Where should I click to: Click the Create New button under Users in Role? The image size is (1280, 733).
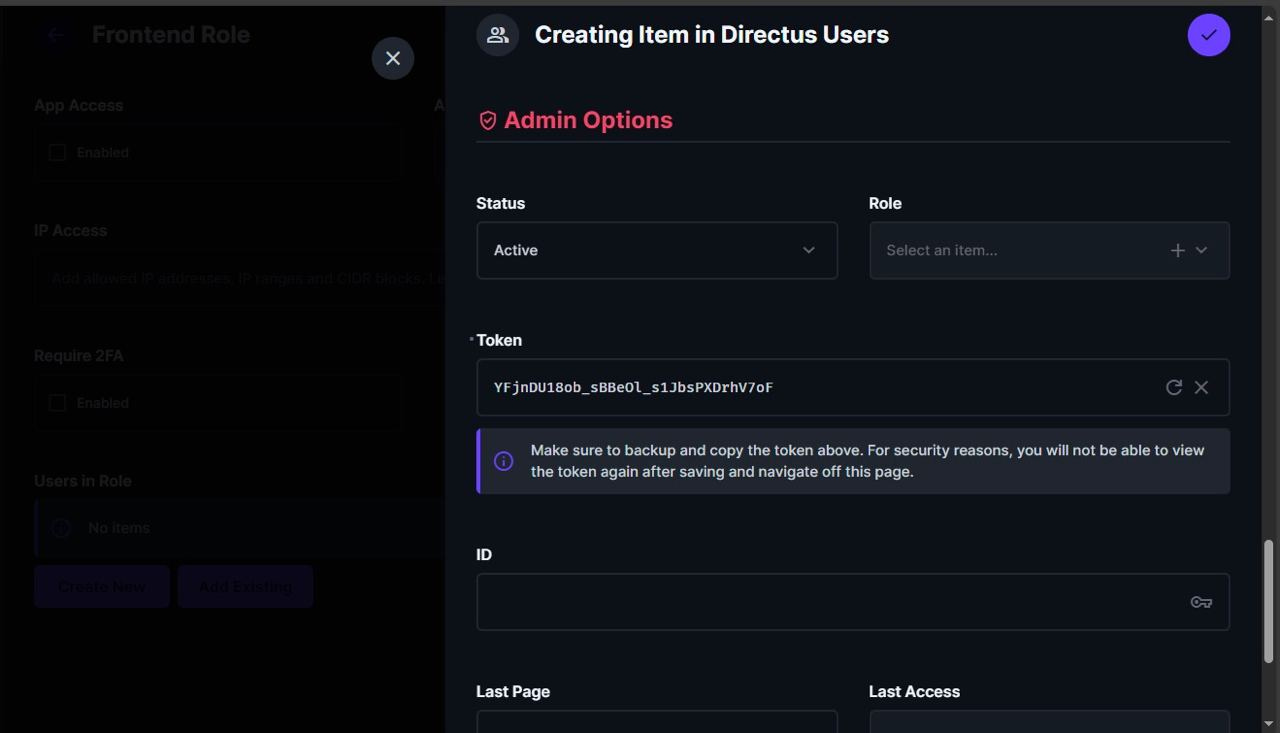coord(101,586)
